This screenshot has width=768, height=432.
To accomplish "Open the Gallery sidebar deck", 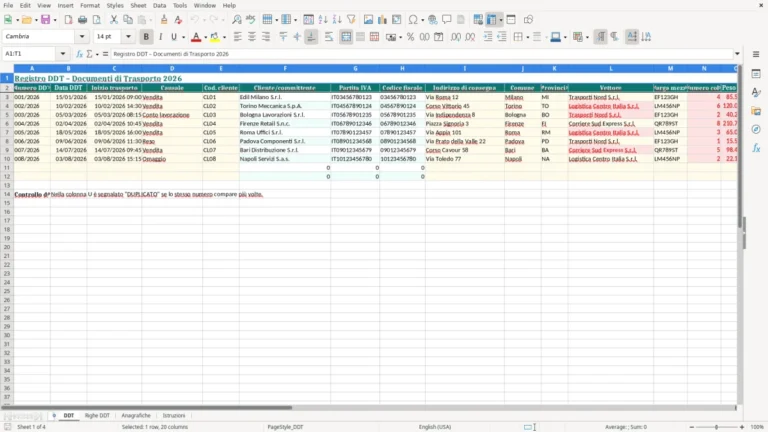I will pyautogui.click(x=756, y=111).
